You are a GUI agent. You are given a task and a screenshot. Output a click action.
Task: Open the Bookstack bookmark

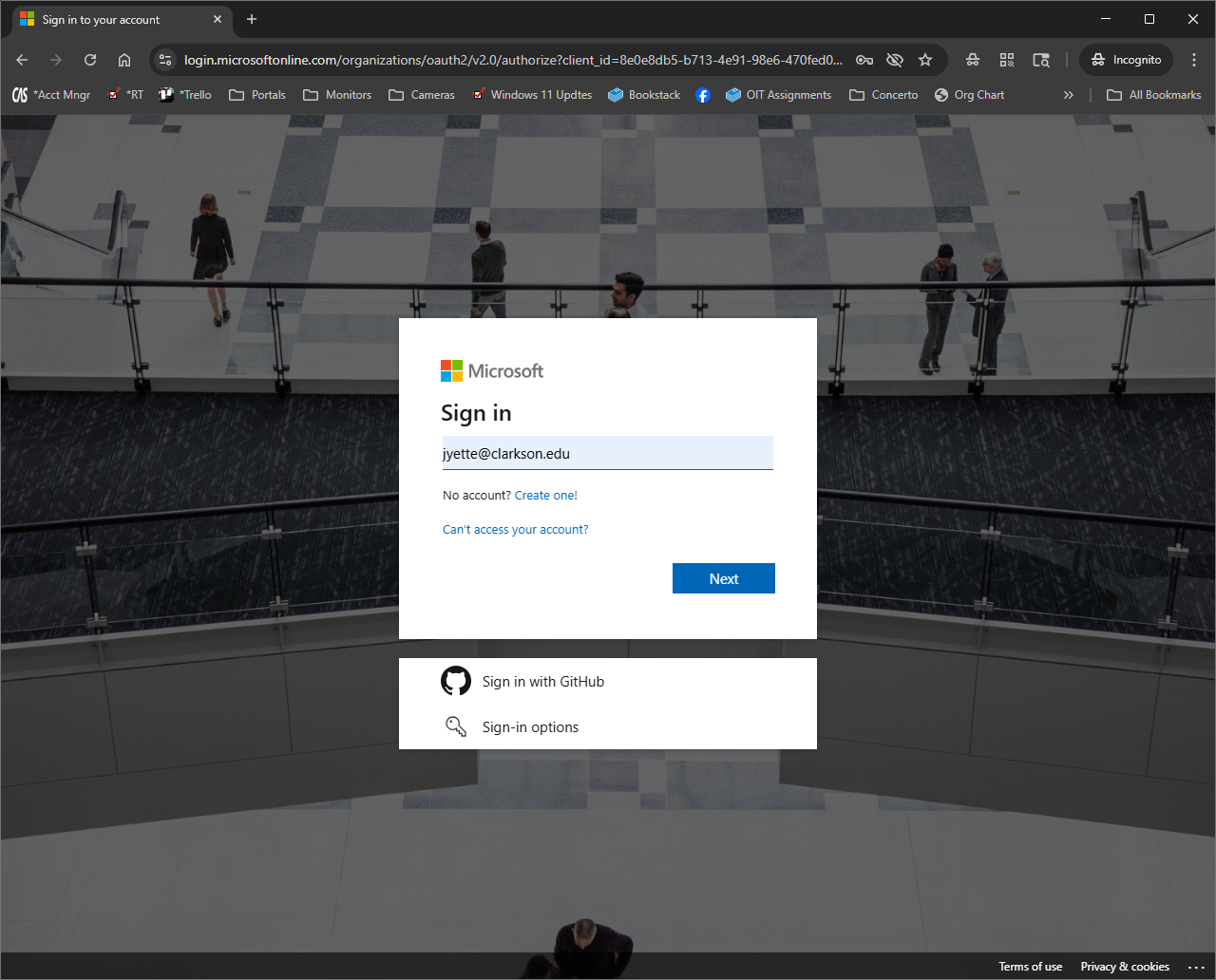644,95
